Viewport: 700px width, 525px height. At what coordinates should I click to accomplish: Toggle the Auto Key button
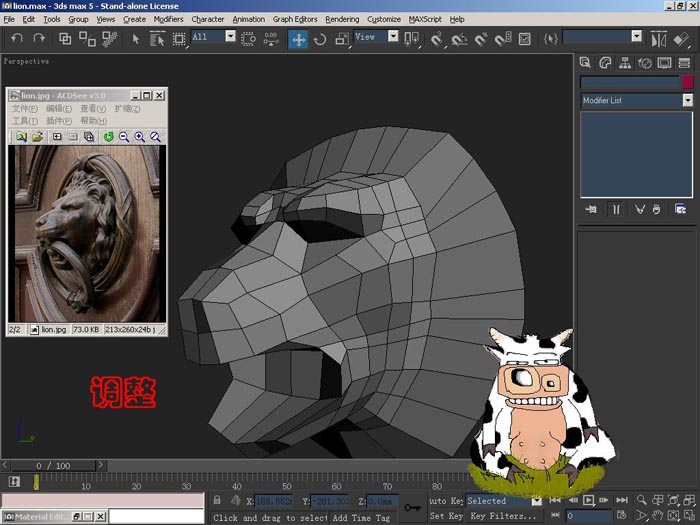[x=446, y=501]
